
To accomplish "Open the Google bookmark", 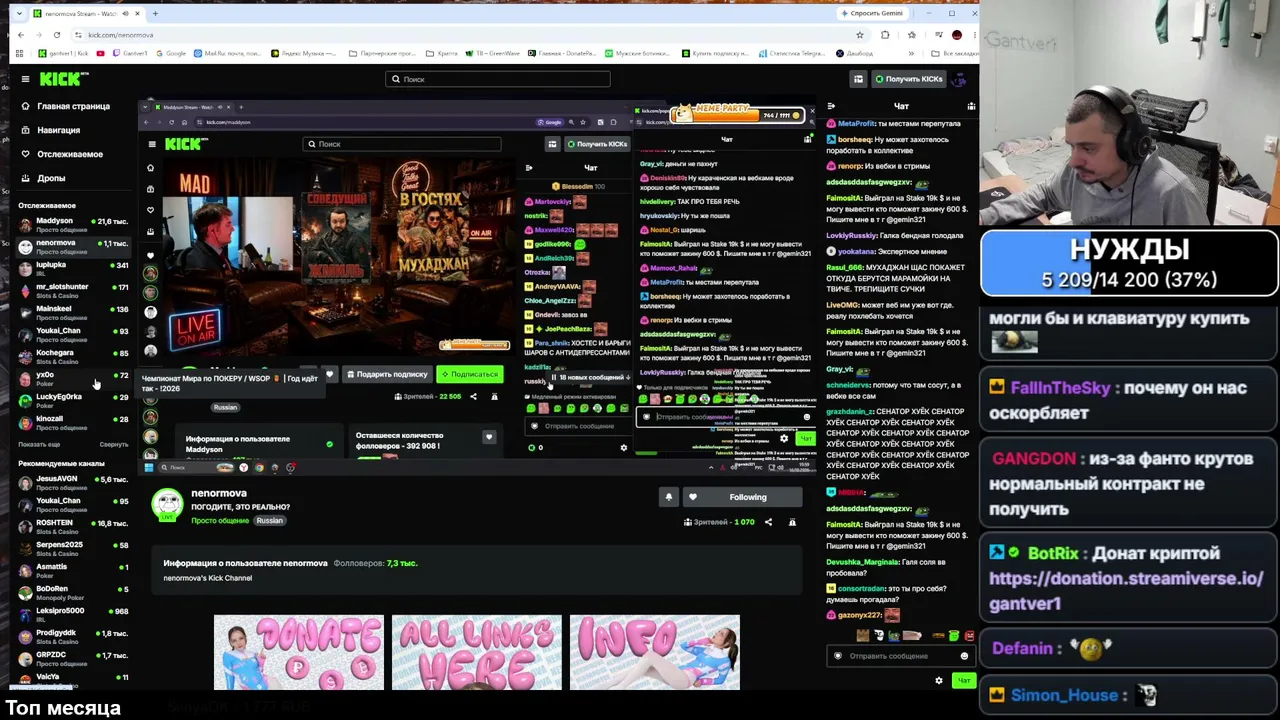I will point(171,53).
